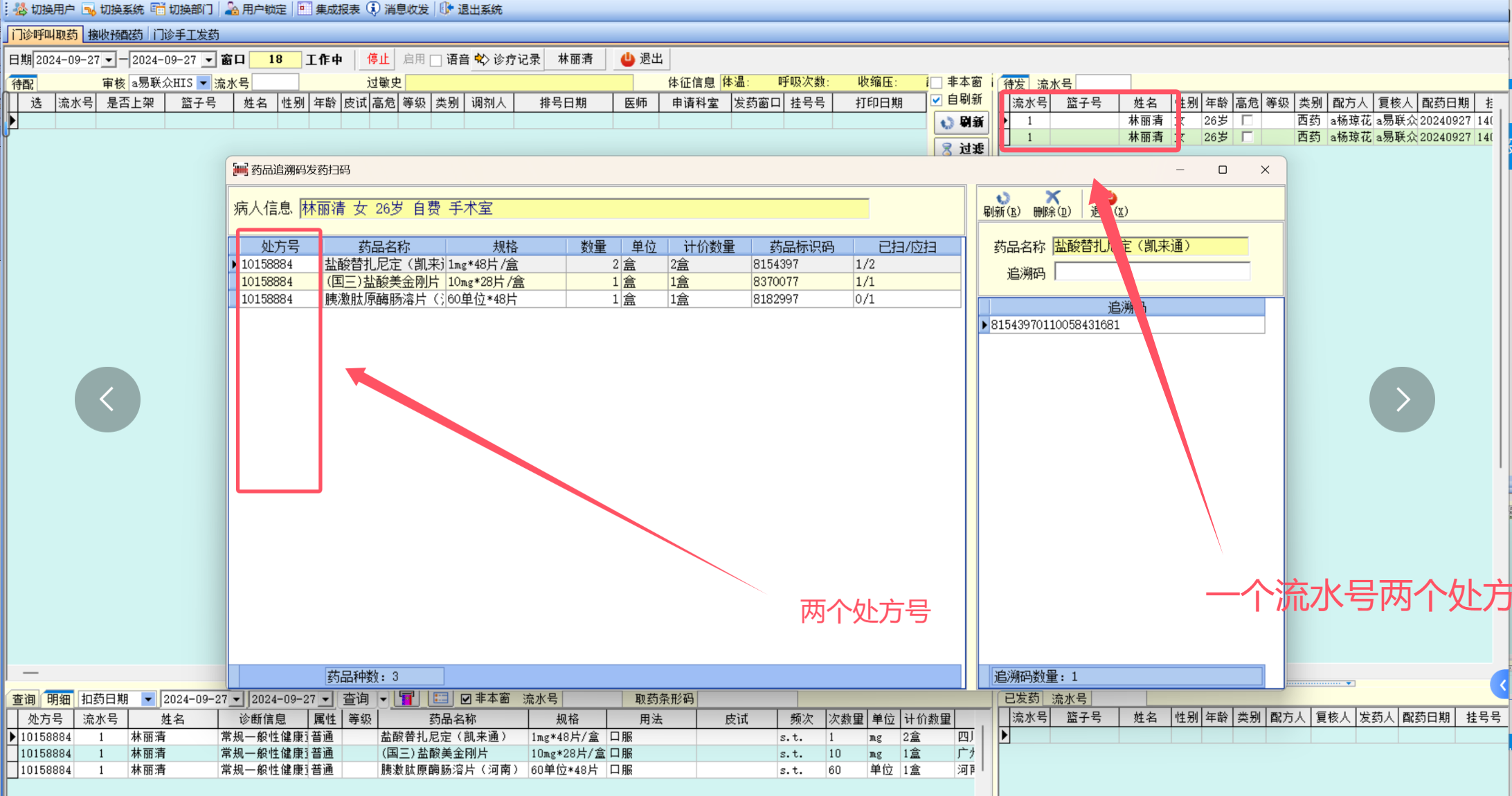Screen dimensions: 1512x796
Task: Click the 退出 exit button in top toolbar
Action: (x=642, y=60)
